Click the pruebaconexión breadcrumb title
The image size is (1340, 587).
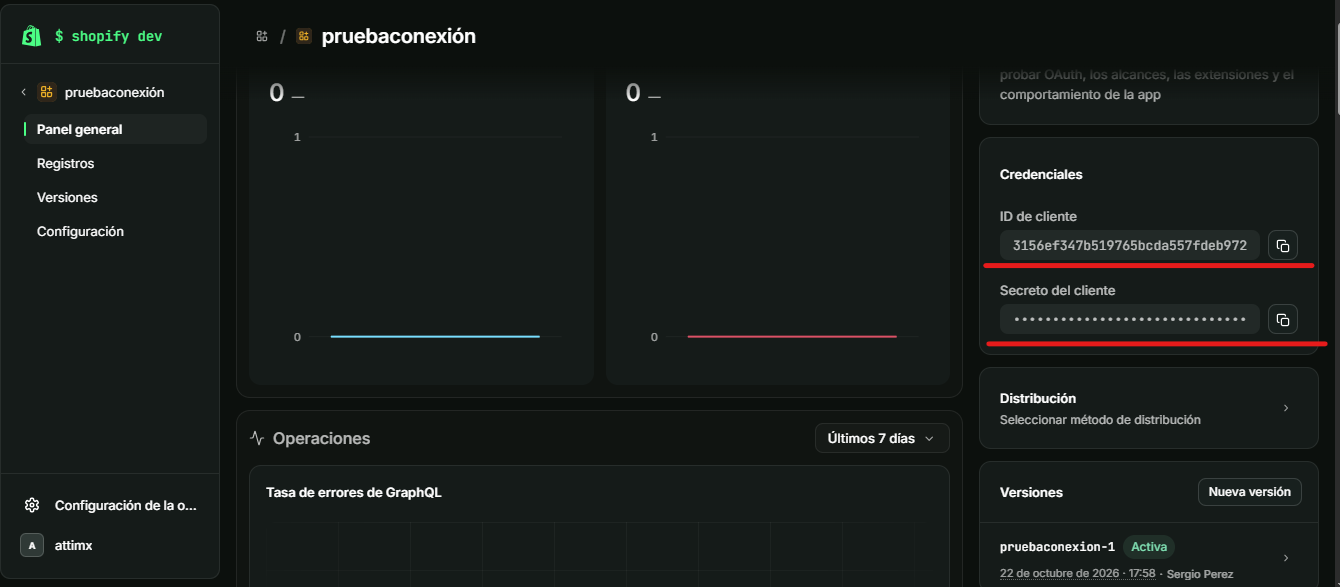click(399, 36)
